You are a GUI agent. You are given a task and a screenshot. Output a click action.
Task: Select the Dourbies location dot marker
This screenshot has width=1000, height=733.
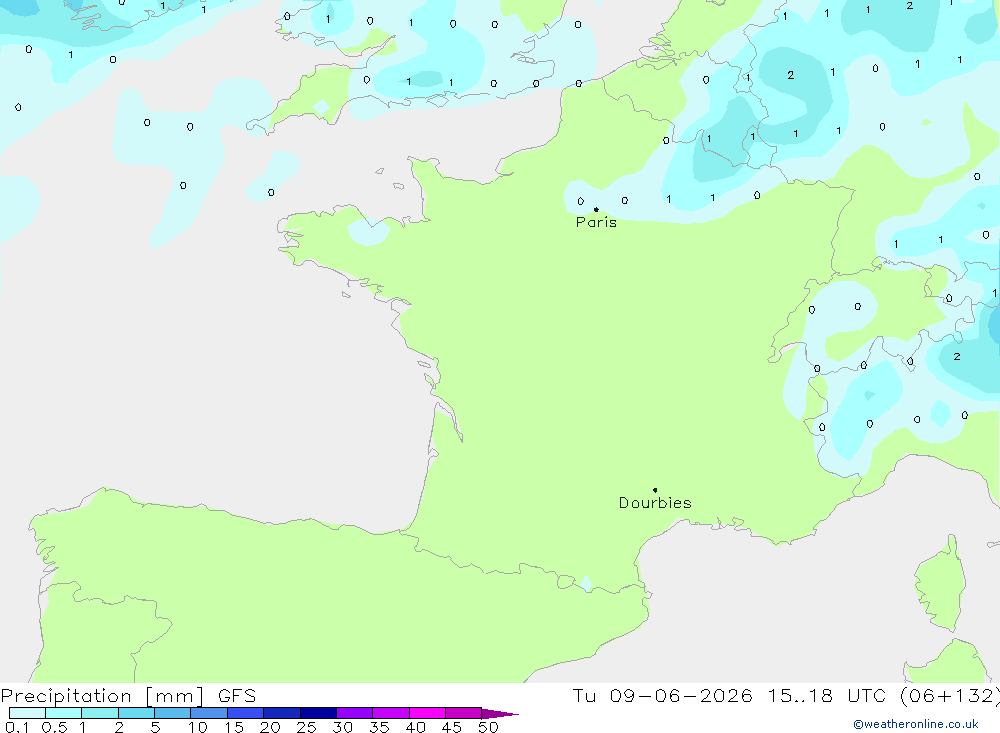pyautogui.click(x=655, y=490)
